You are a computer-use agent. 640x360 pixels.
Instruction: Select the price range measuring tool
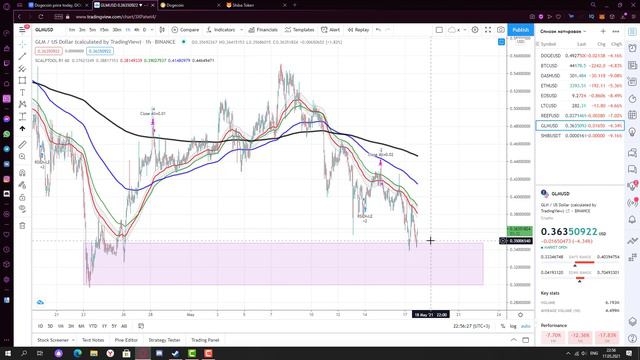22,117
